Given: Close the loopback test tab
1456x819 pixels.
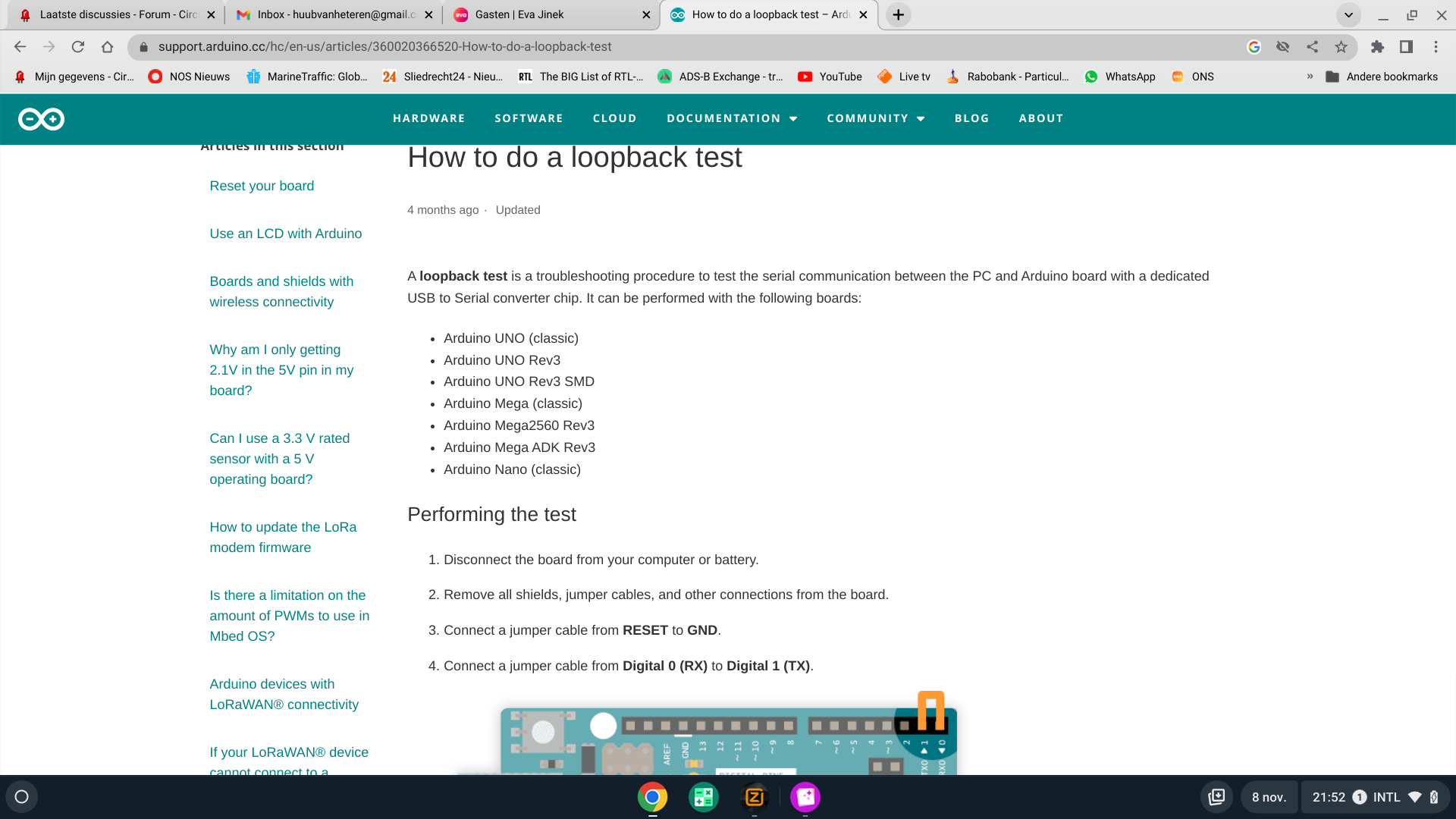Looking at the screenshot, I should pyautogui.click(x=863, y=14).
